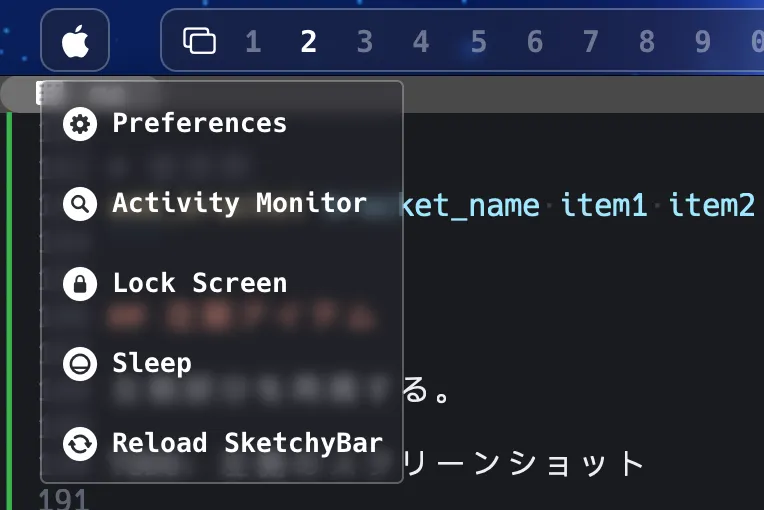The image size is (764, 510).
Task: Select the active workspace 2
Action: pyautogui.click(x=309, y=42)
